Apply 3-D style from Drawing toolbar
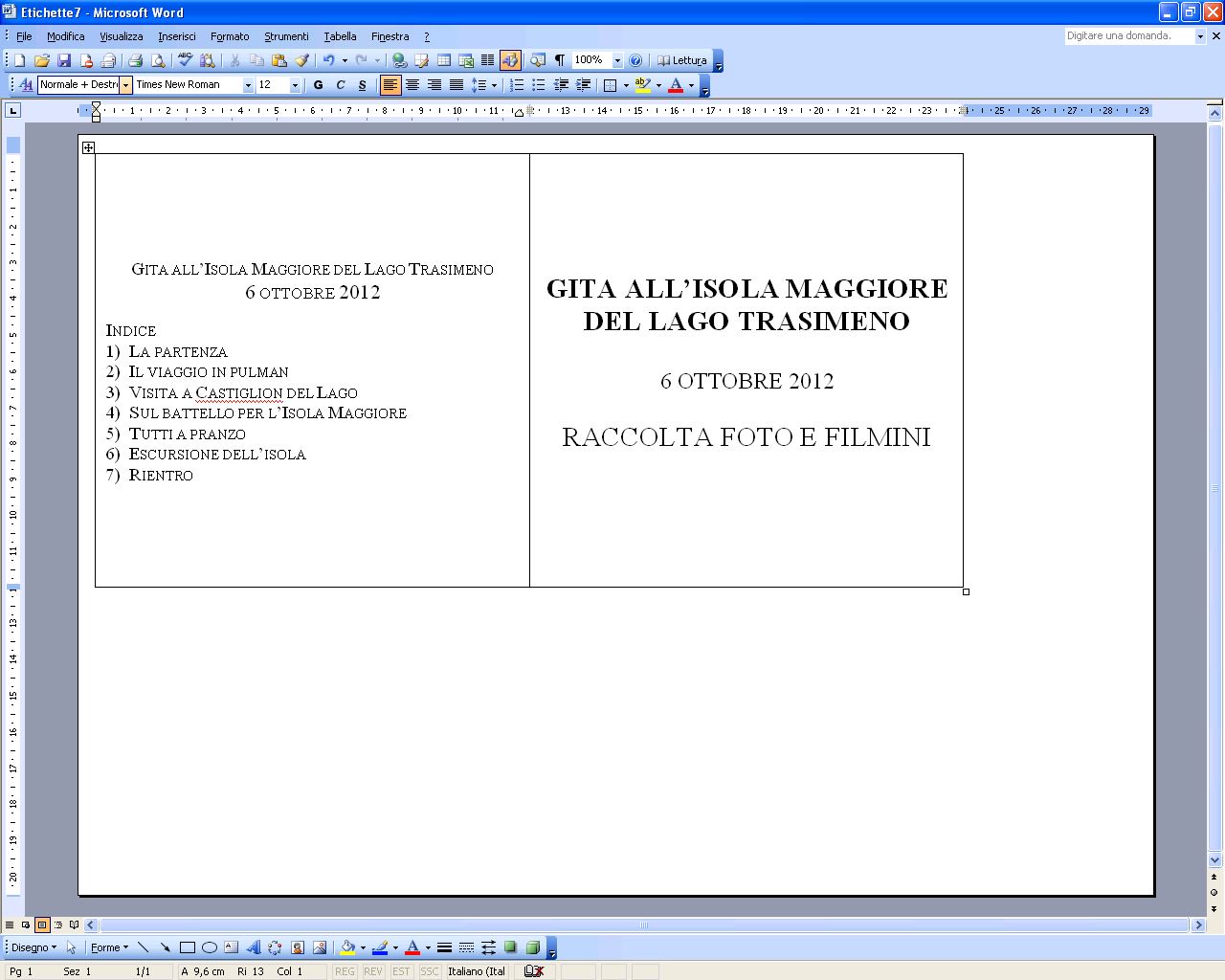The width and height of the screenshot is (1225, 980). tap(533, 947)
